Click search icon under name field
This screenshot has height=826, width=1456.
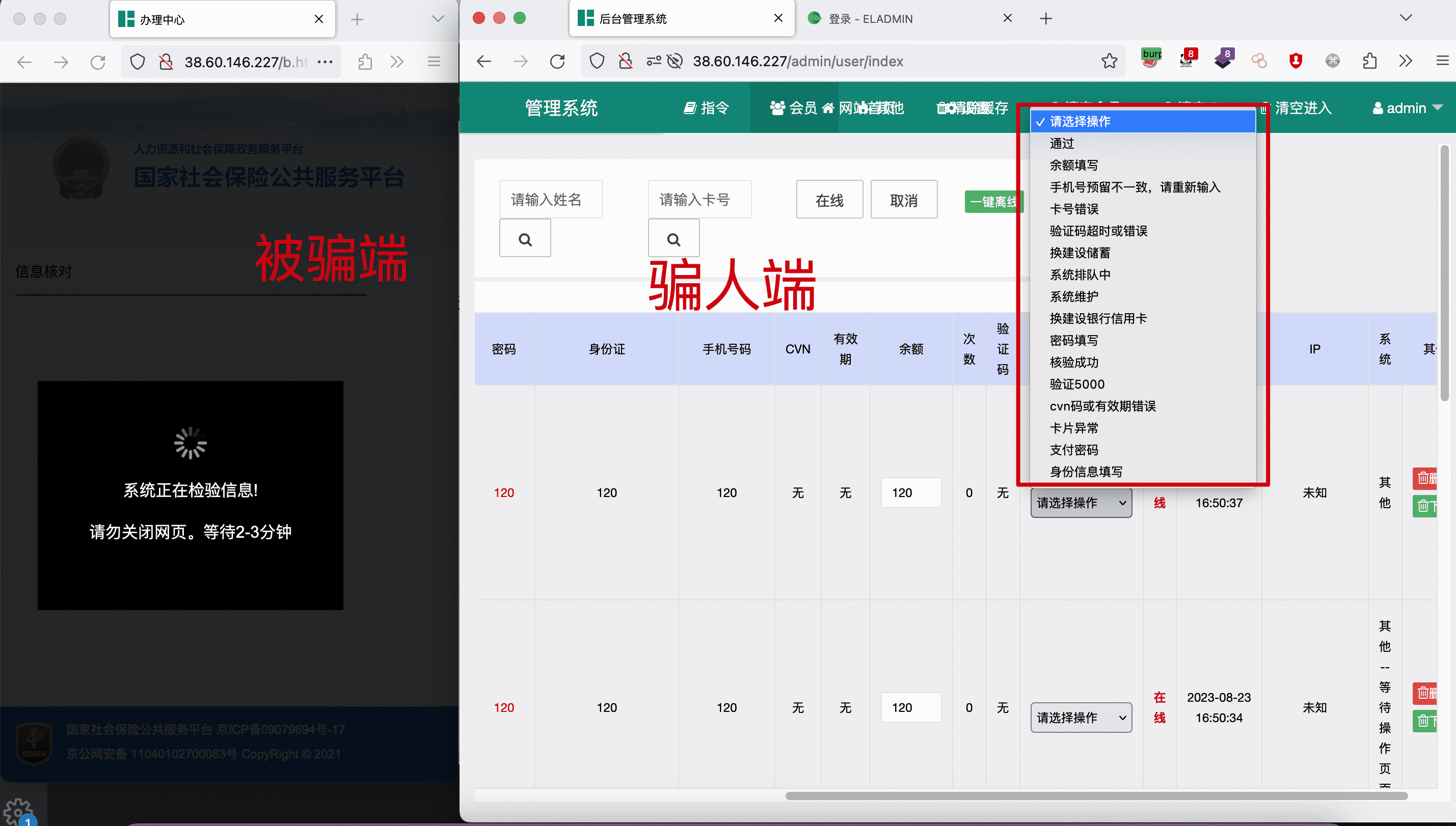point(525,239)
